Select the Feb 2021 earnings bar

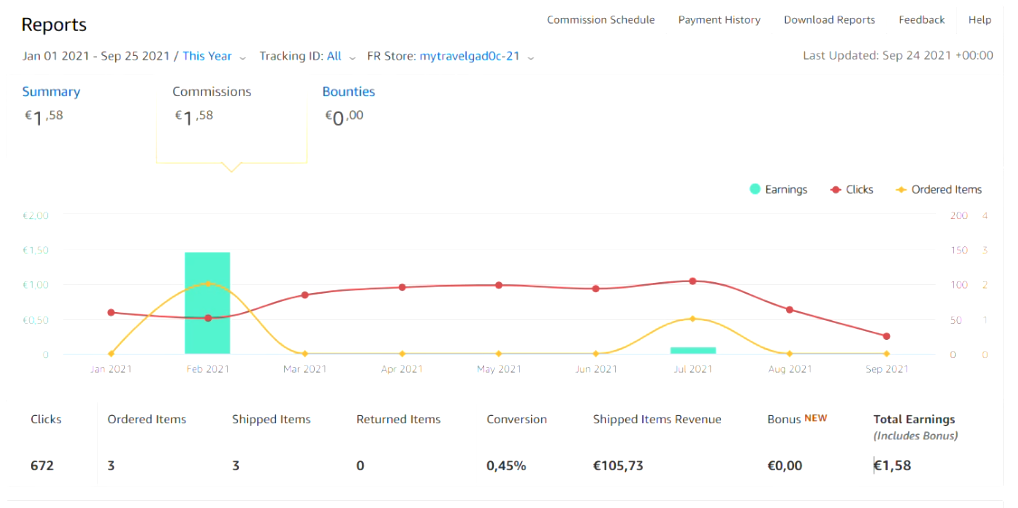(207, 303)
